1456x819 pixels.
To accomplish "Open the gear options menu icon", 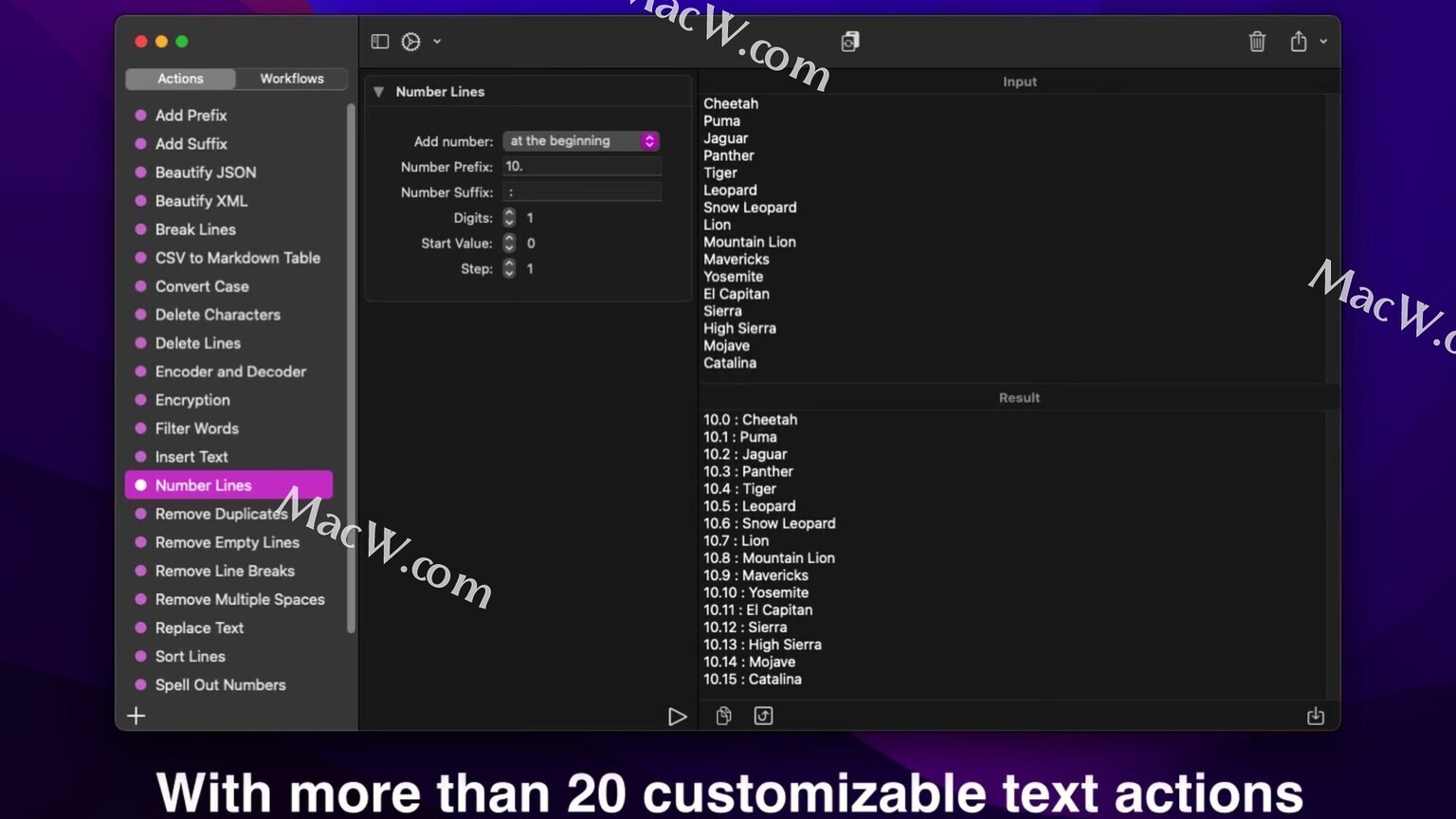I will pyautogui.click(x=410, y=42).
